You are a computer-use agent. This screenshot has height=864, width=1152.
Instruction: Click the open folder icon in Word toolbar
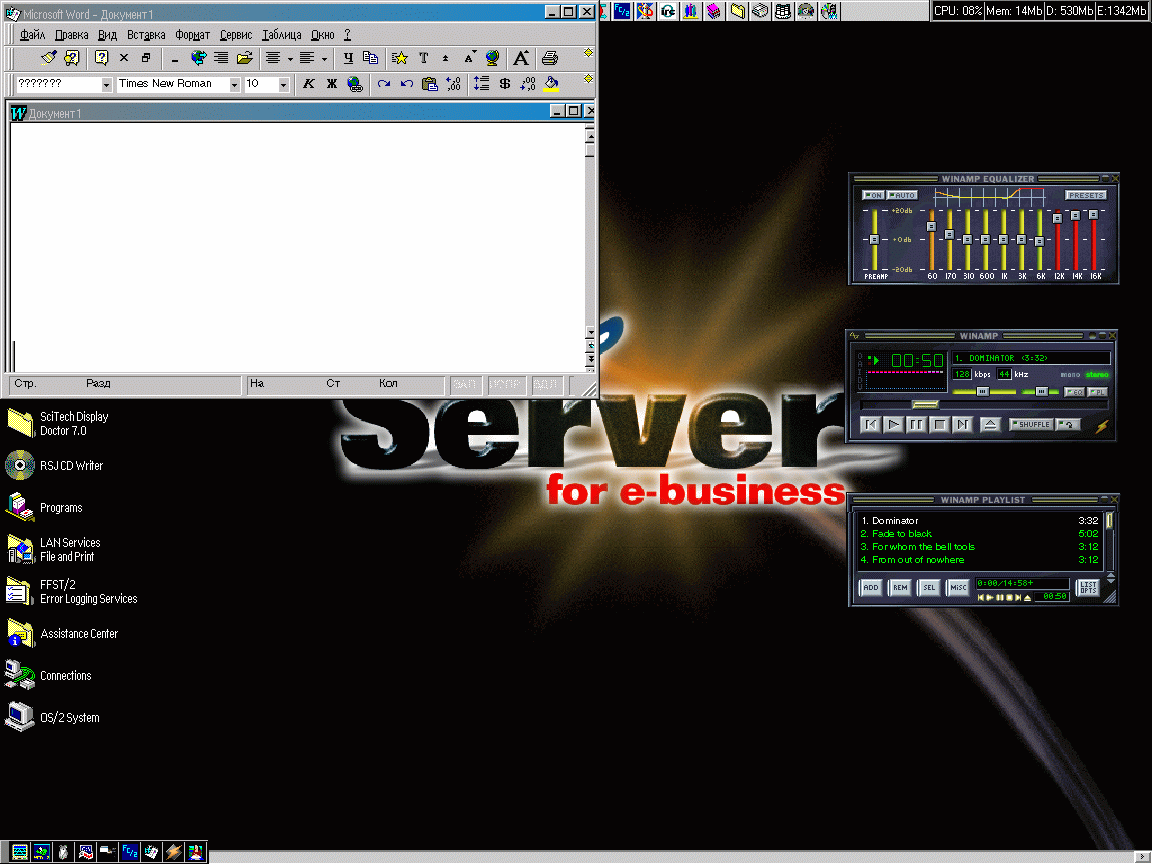(x=245, y=58)
